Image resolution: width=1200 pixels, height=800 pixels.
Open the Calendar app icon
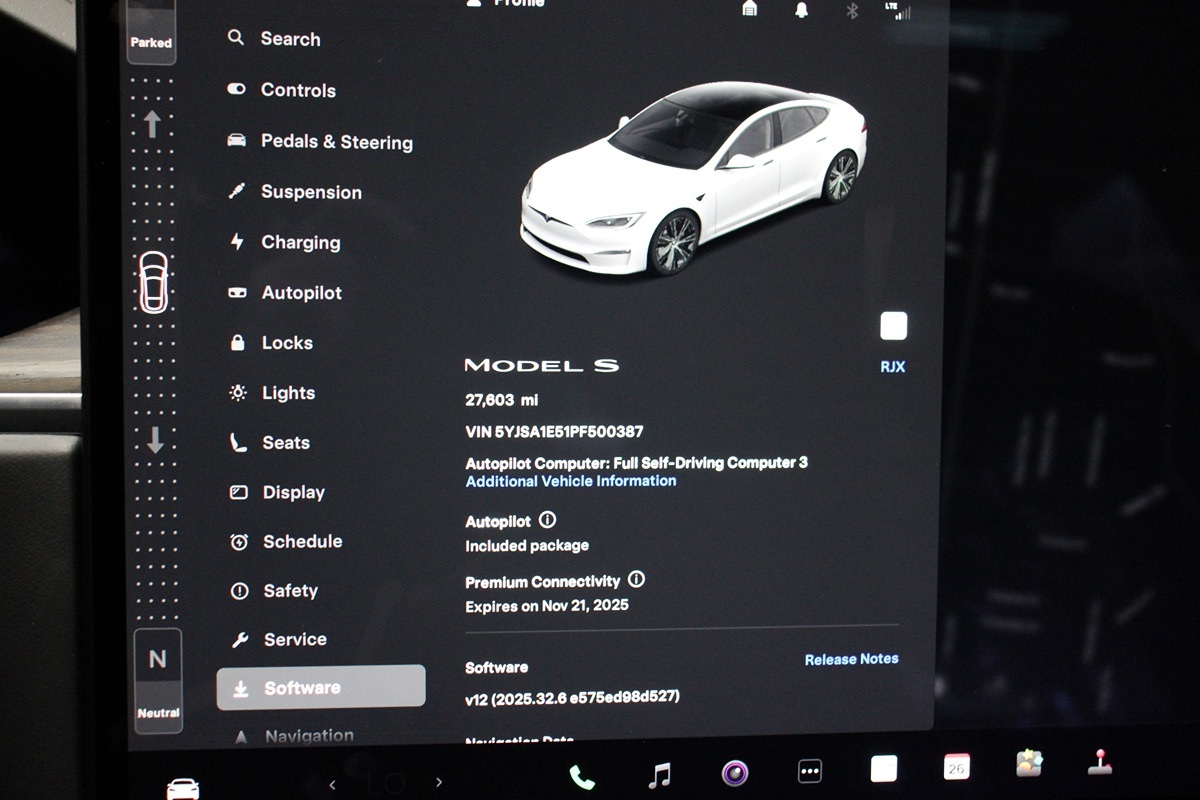(956, 767)
